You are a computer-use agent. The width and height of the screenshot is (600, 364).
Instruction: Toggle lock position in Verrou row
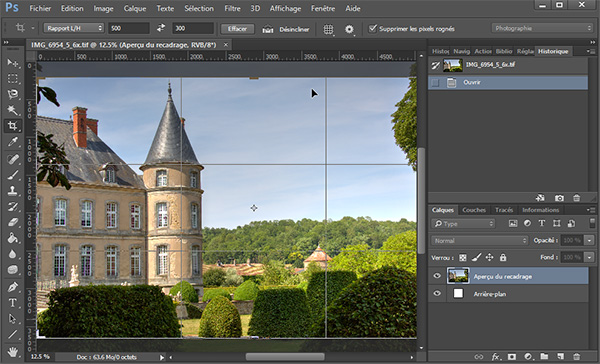coord(489,258)
